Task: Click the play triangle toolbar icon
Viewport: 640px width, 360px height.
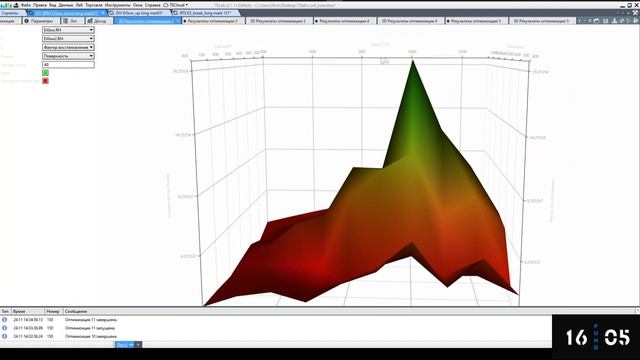Action: [629, 21]
